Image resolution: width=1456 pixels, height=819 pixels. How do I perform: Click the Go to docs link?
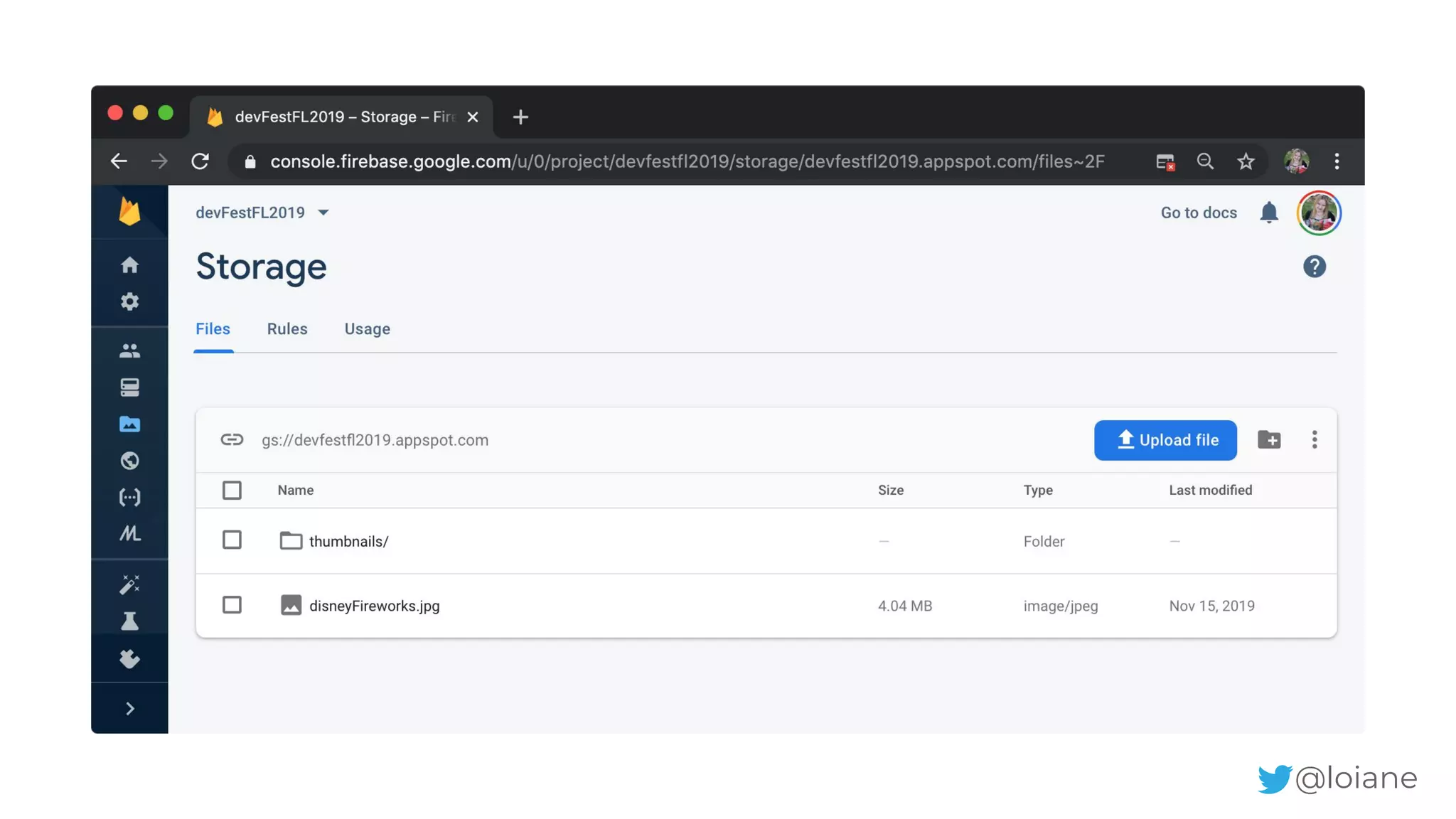pos(1199,213)
